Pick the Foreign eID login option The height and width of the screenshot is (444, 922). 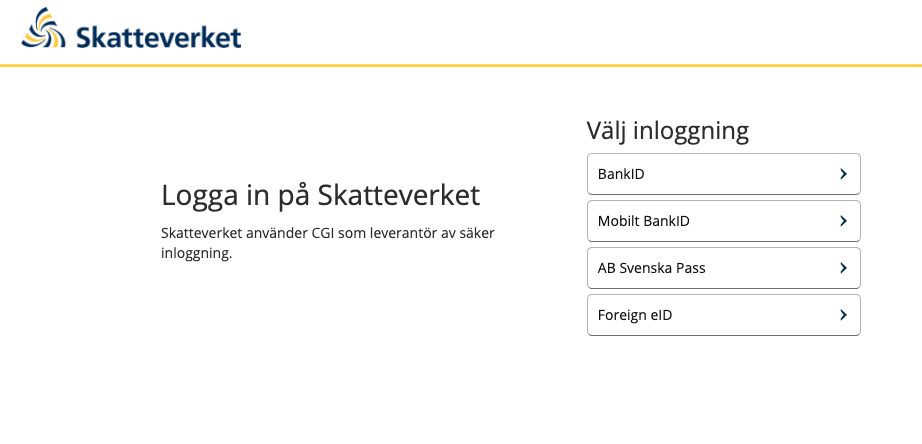[x=724, y=315]
